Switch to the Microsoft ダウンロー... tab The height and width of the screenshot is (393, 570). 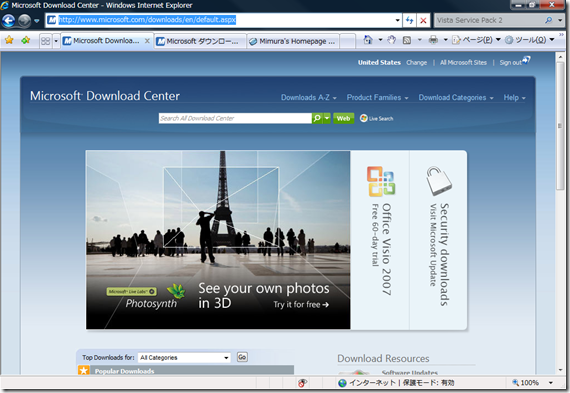tap(200, 41)
